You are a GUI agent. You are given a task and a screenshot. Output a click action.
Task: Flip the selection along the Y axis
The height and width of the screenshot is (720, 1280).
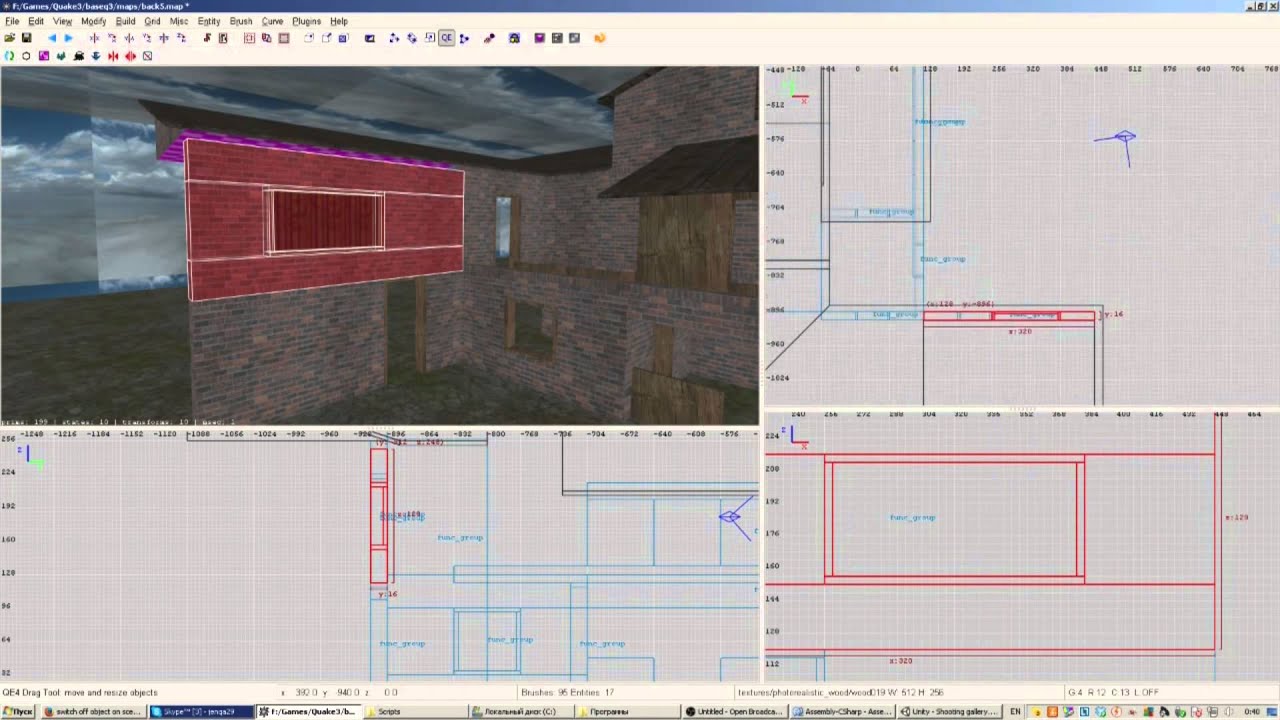coord(129,38)
